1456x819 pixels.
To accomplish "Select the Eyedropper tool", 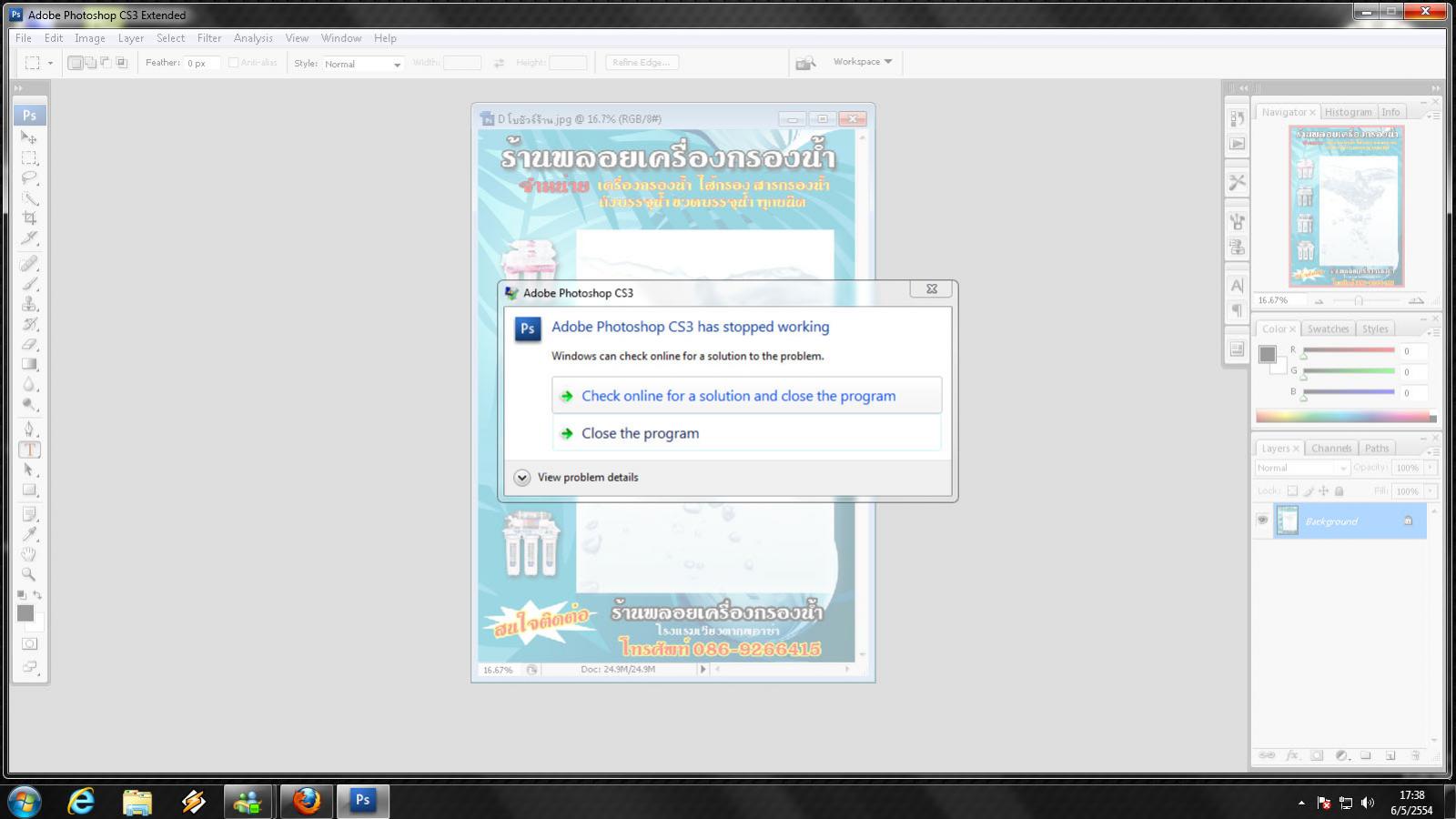I will coord(29,534).
